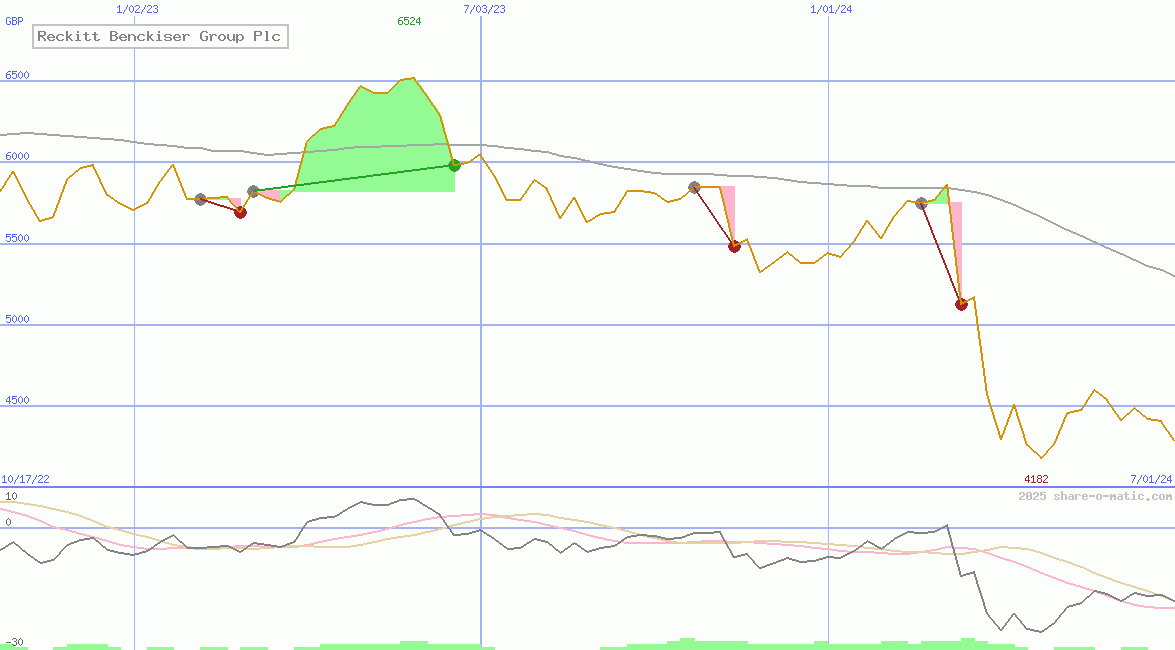Click the 1/02/23 date label
This screenshot has height=650, width=1175.
pos(137,9)
